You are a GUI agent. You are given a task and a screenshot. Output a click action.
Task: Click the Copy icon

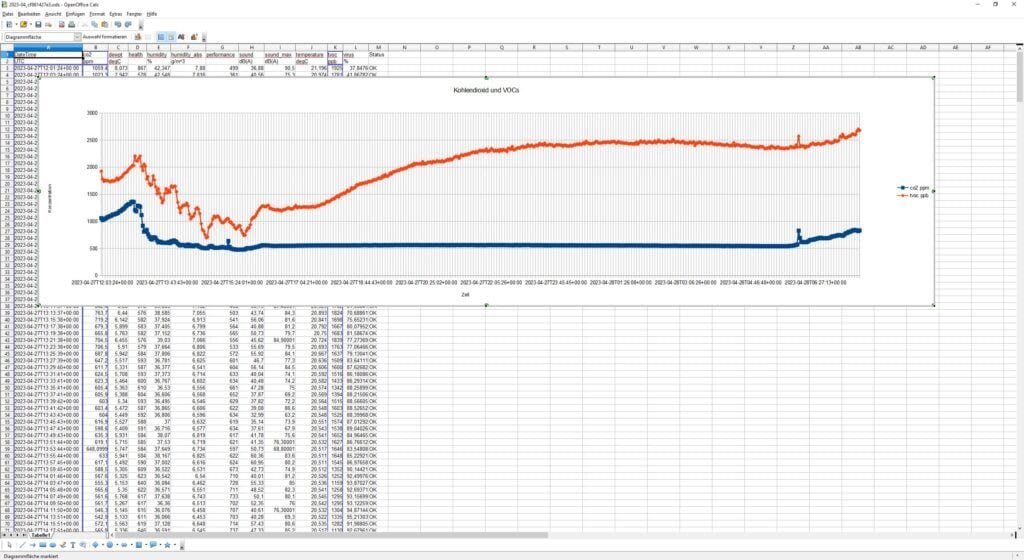pos(95,24)
